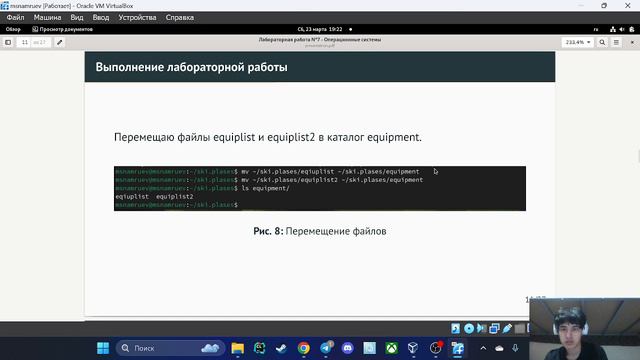
Task: Open Windows Start menu
Action: tap(103, 348)
